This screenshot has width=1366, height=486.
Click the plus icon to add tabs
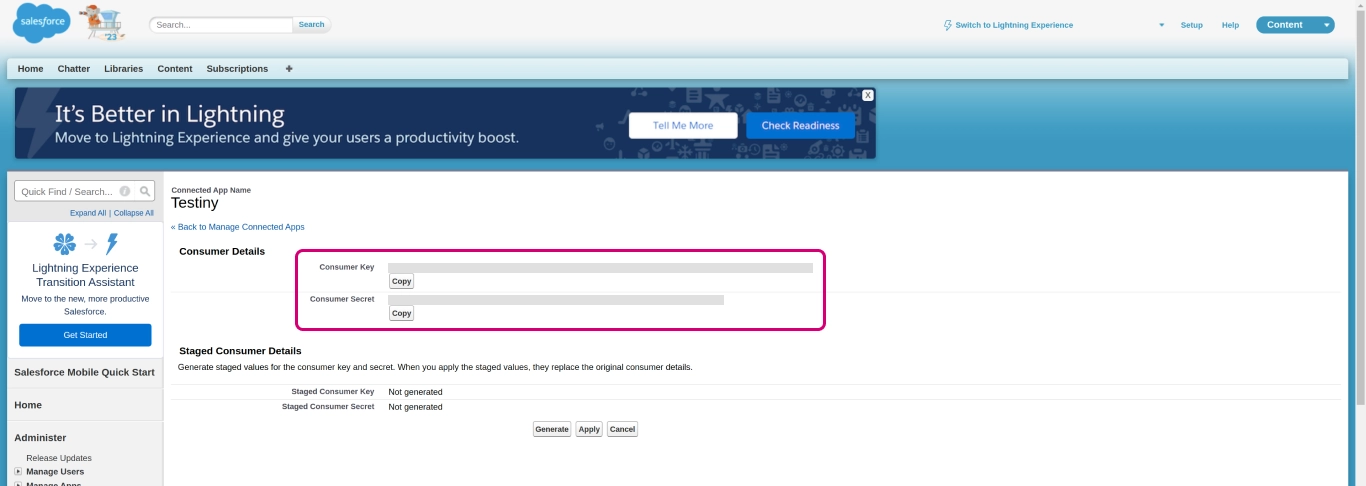(289, 69)
